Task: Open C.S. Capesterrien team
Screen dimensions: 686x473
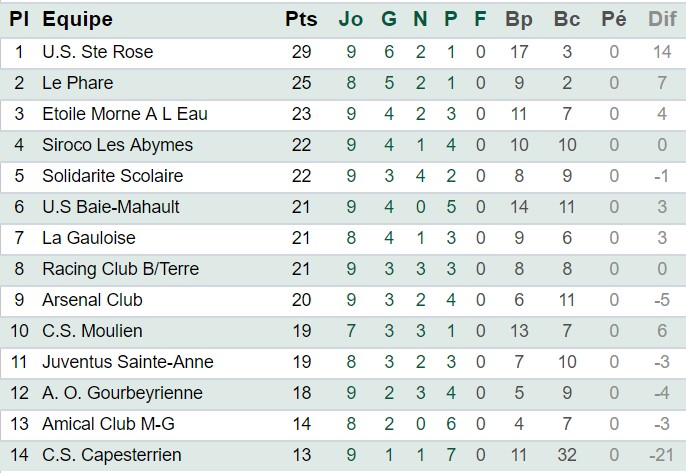Action: (112, 455)
